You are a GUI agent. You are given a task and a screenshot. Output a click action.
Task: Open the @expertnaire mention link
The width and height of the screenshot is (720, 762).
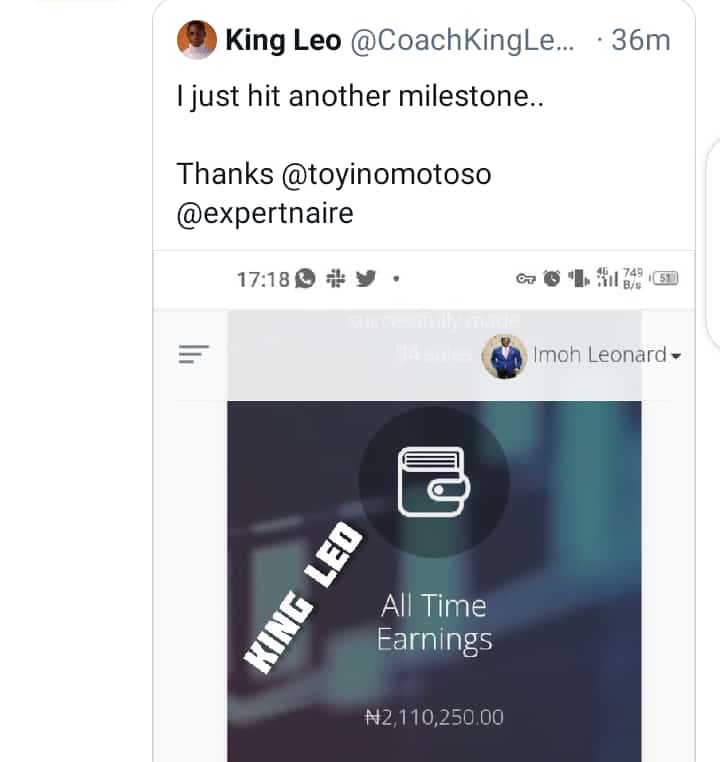pyautogui.click(x=265, y=214)
